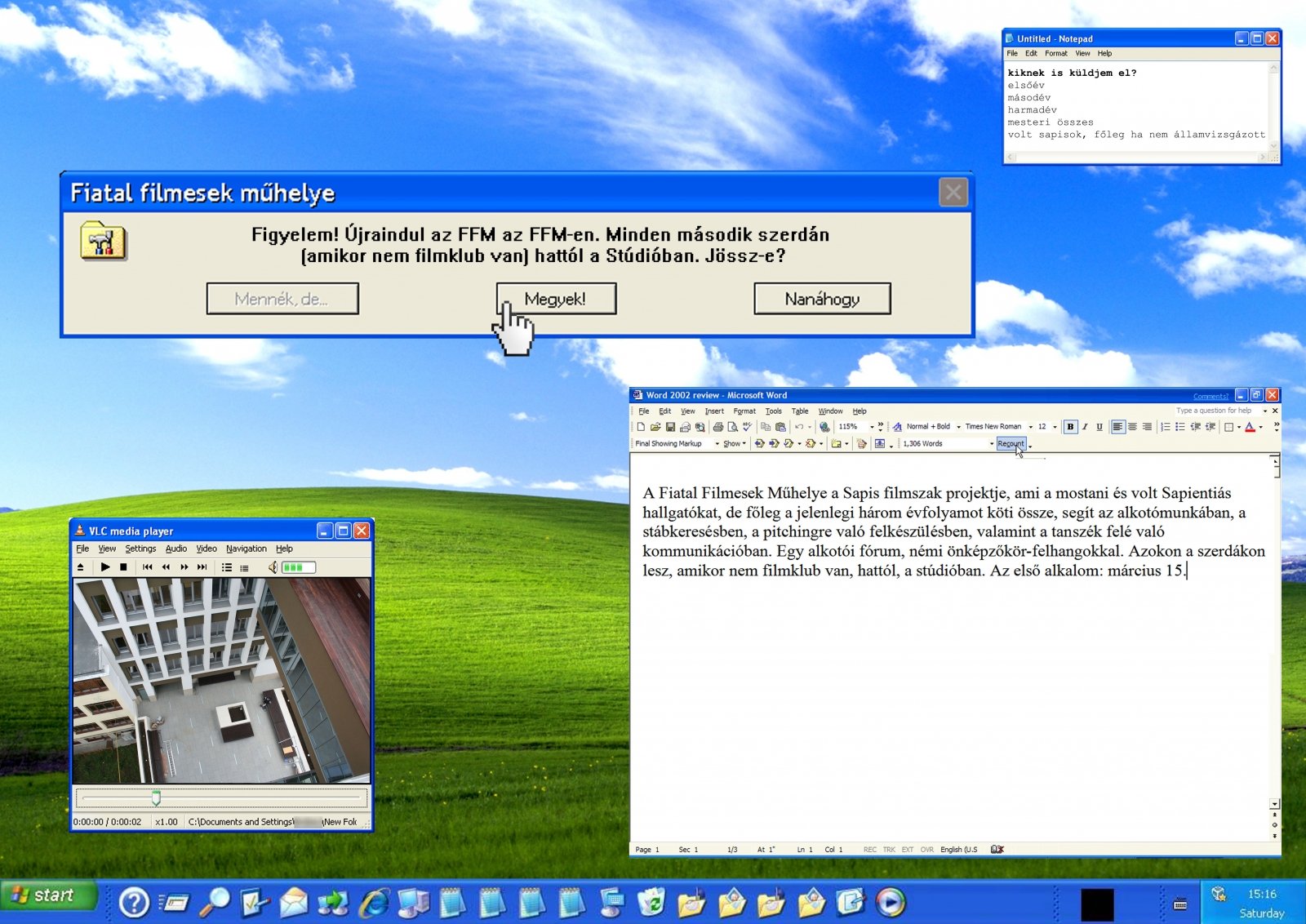The width and height of the screenshot is (1306, 924).
Task: Click the Nanáhogy button
Action: [822, 299]
